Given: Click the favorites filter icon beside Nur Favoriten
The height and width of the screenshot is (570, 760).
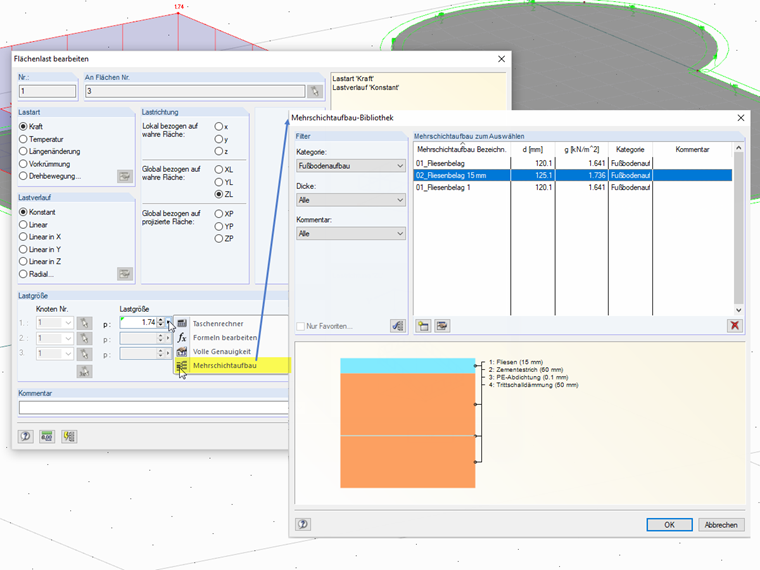Looking at the screenshot, I should (x=397, y=326).
